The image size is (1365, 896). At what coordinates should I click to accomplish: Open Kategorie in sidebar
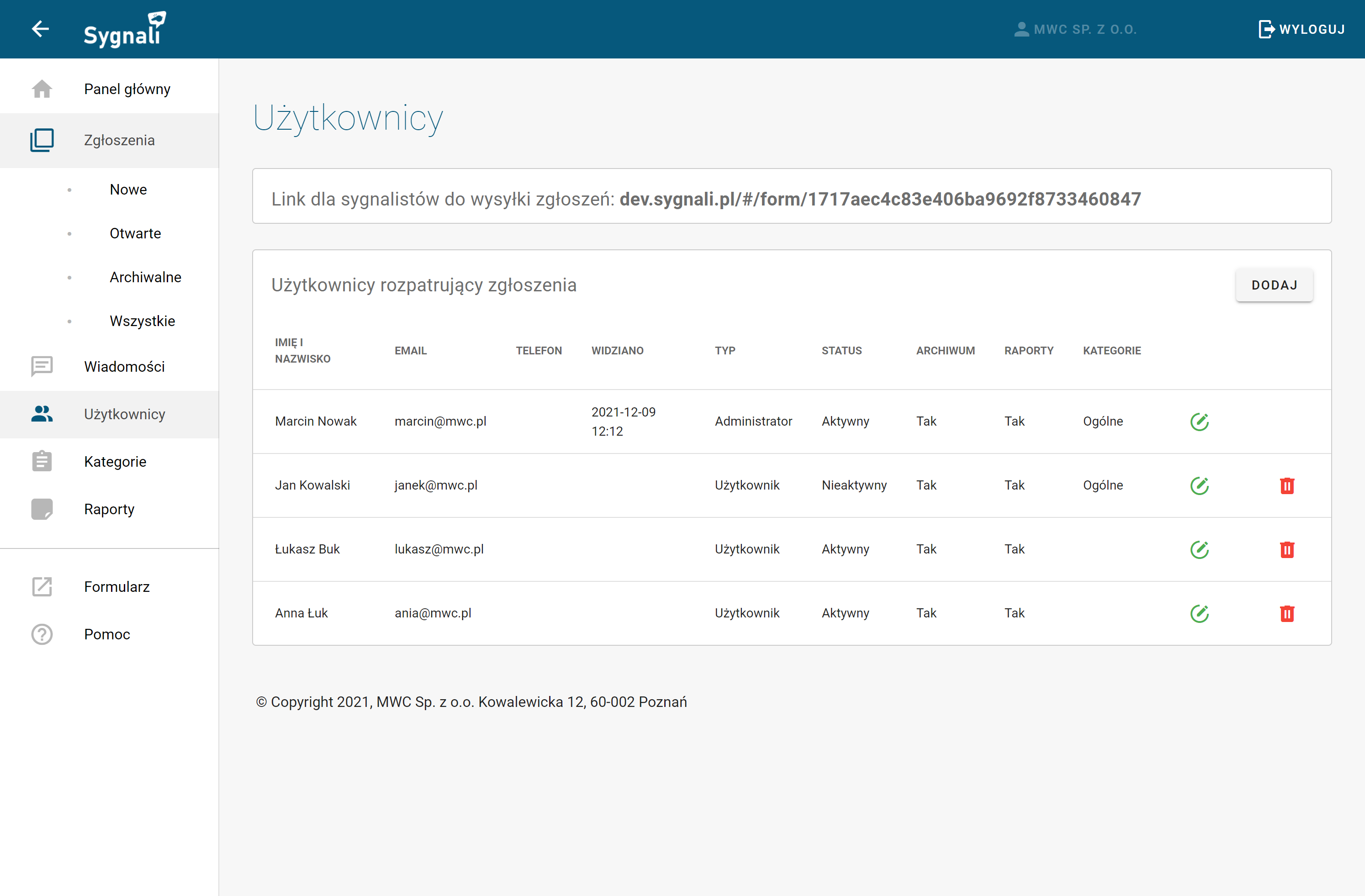(115, 461)
